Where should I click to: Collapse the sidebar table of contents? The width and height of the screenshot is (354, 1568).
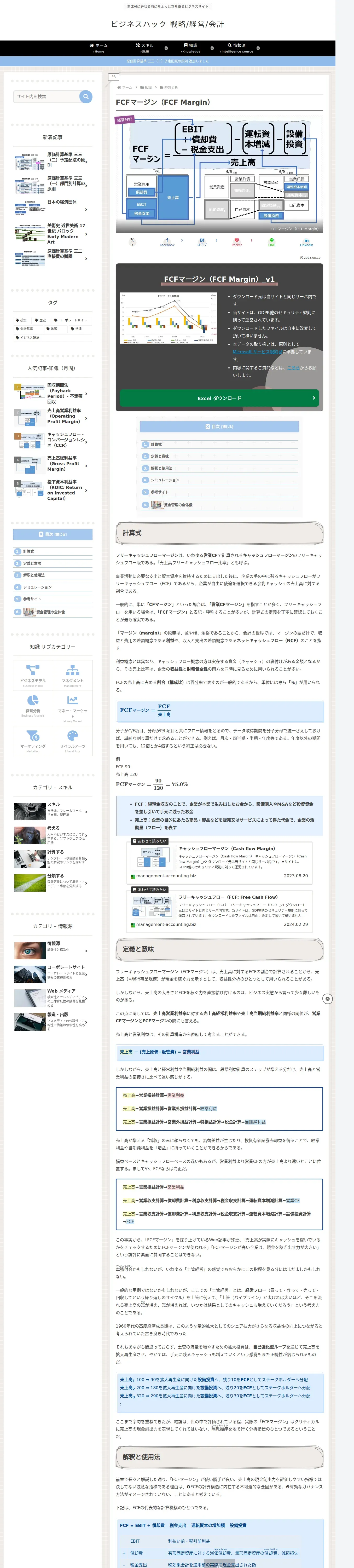(53, 534)
